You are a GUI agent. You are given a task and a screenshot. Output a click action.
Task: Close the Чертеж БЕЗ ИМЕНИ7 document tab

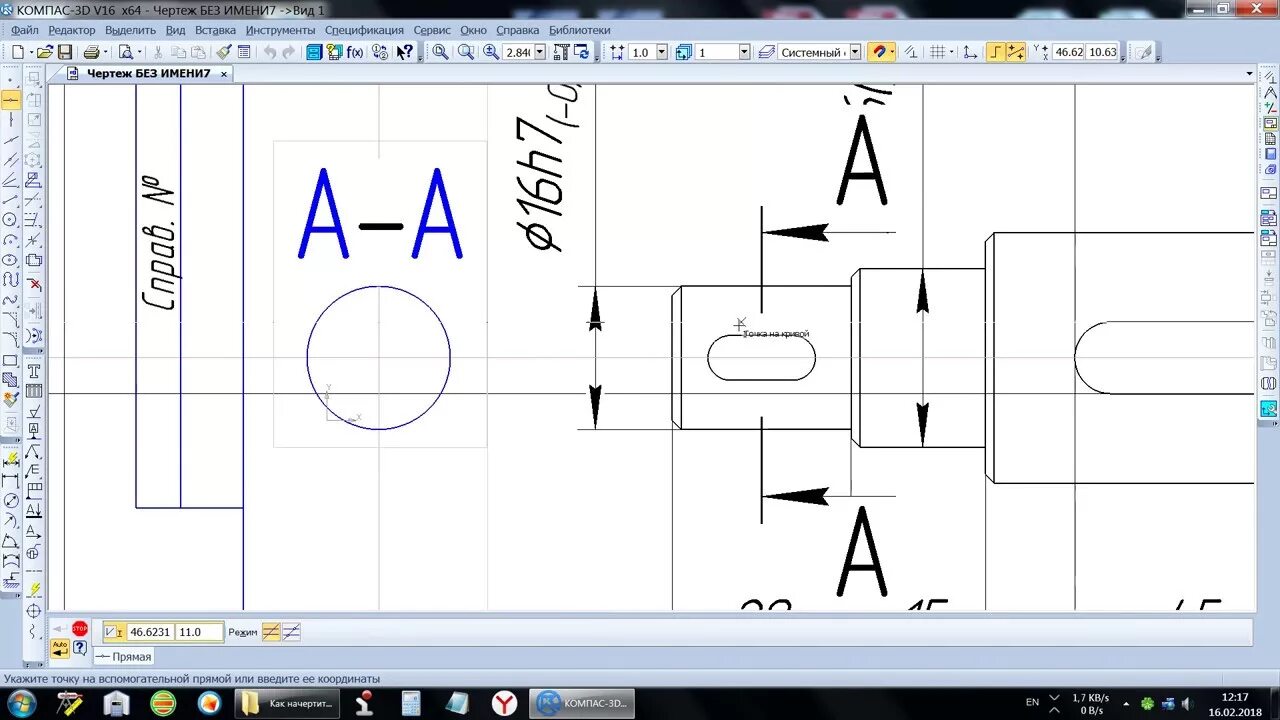pos(224,74)
